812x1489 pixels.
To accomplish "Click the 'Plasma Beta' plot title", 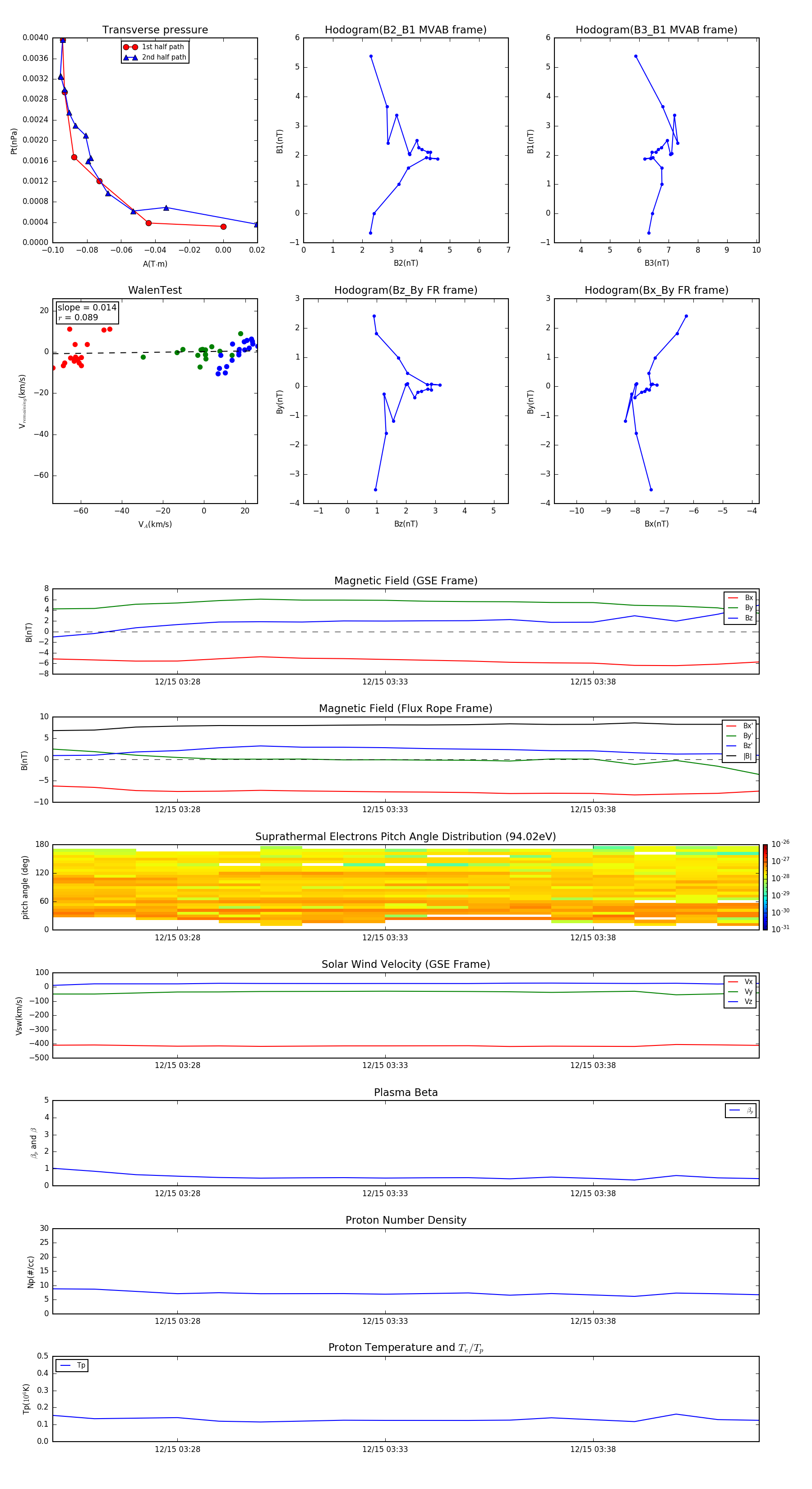I will (406, 1092).
